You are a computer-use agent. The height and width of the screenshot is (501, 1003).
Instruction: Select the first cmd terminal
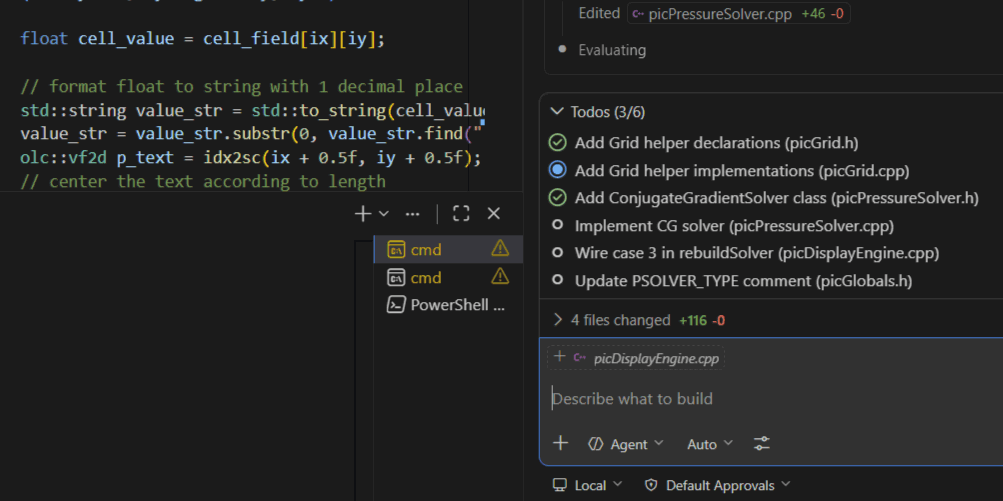[x=425, y=249]
